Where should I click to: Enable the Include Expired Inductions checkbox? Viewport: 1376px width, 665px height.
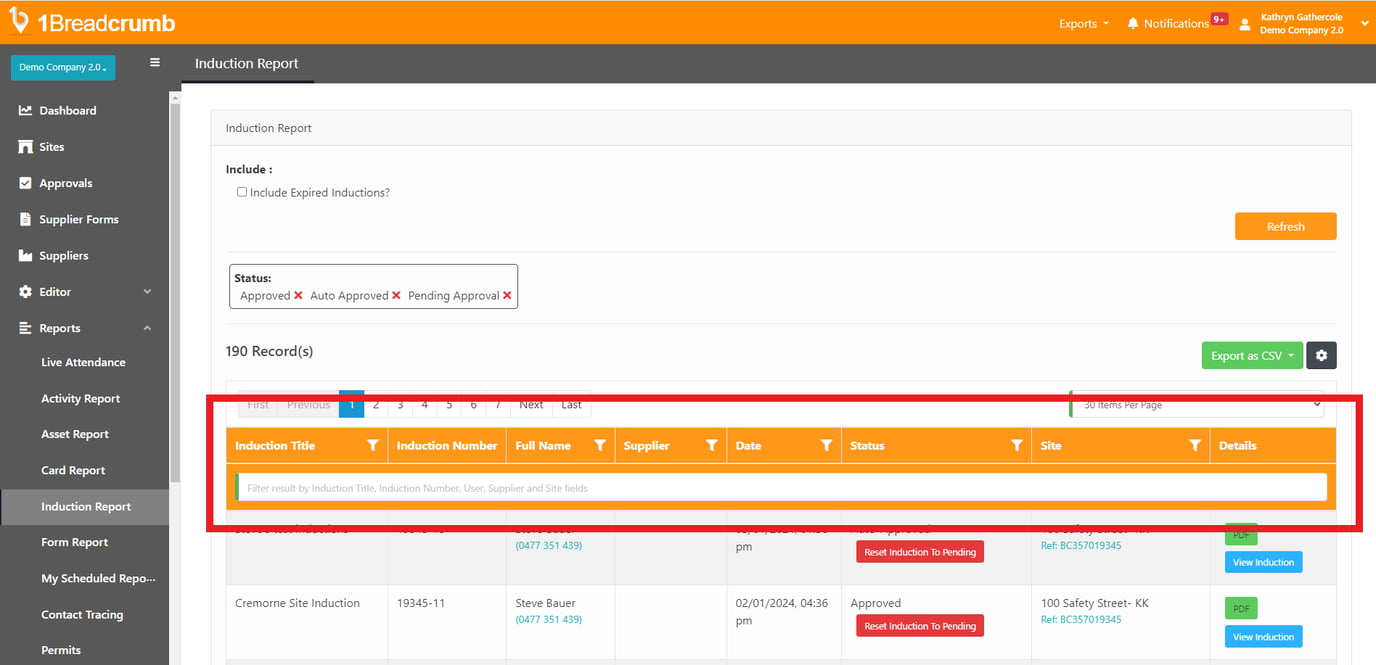click(241, 191)
